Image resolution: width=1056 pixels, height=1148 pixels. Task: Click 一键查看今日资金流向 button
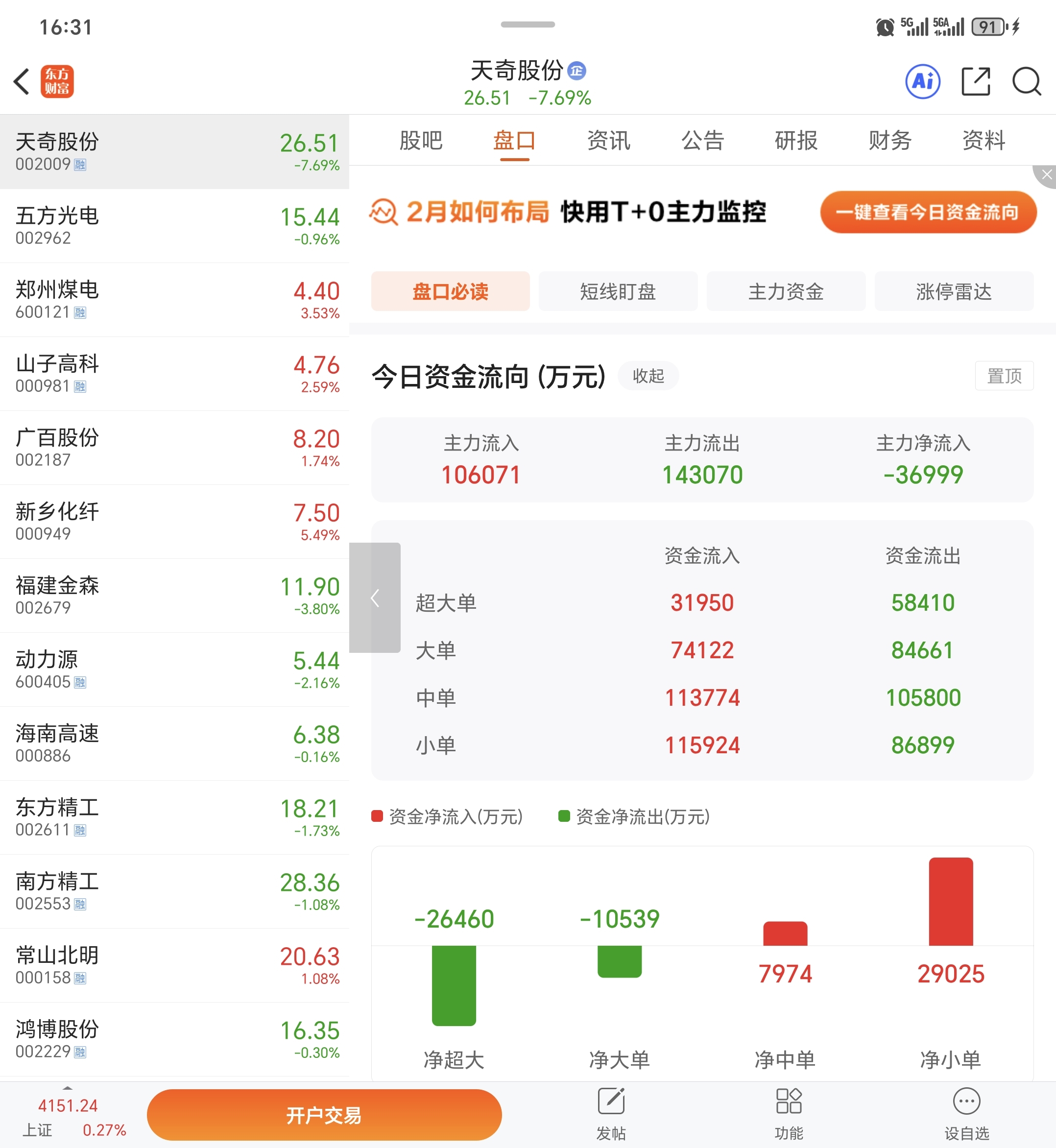928,212
